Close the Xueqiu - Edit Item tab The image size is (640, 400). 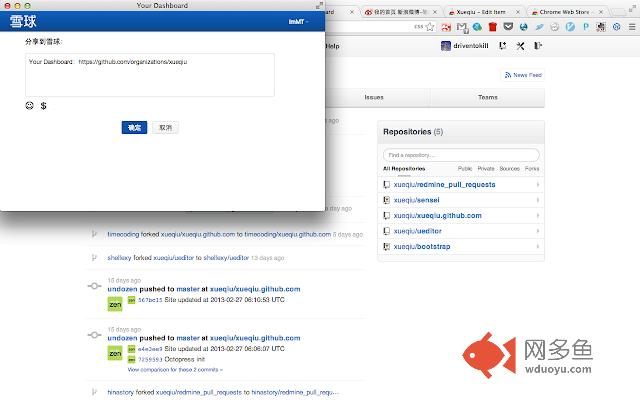coord(518,12)
